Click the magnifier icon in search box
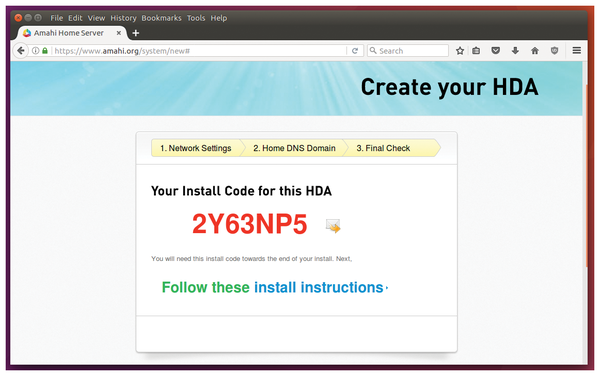 [x=373, y=50]
